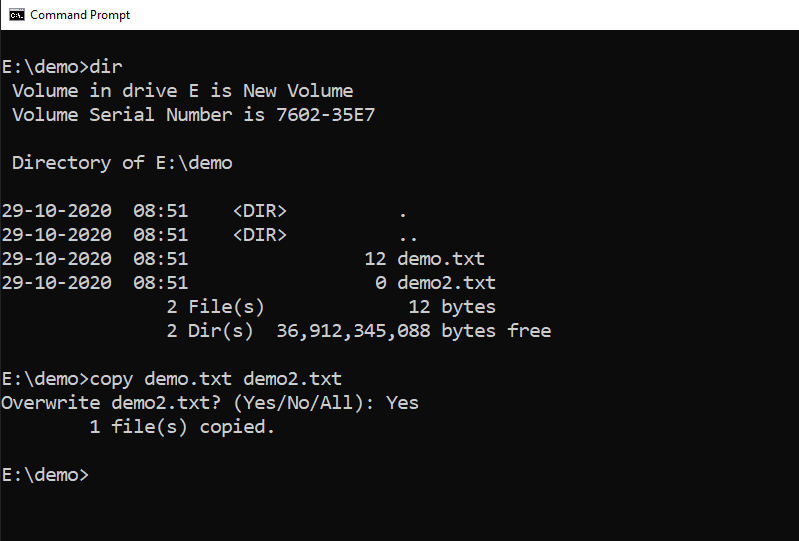Viewport: 799px width, 541px height.
Task: Click the 'Overwrite demo2.txt?' prompt text
Action: point(111,403)
